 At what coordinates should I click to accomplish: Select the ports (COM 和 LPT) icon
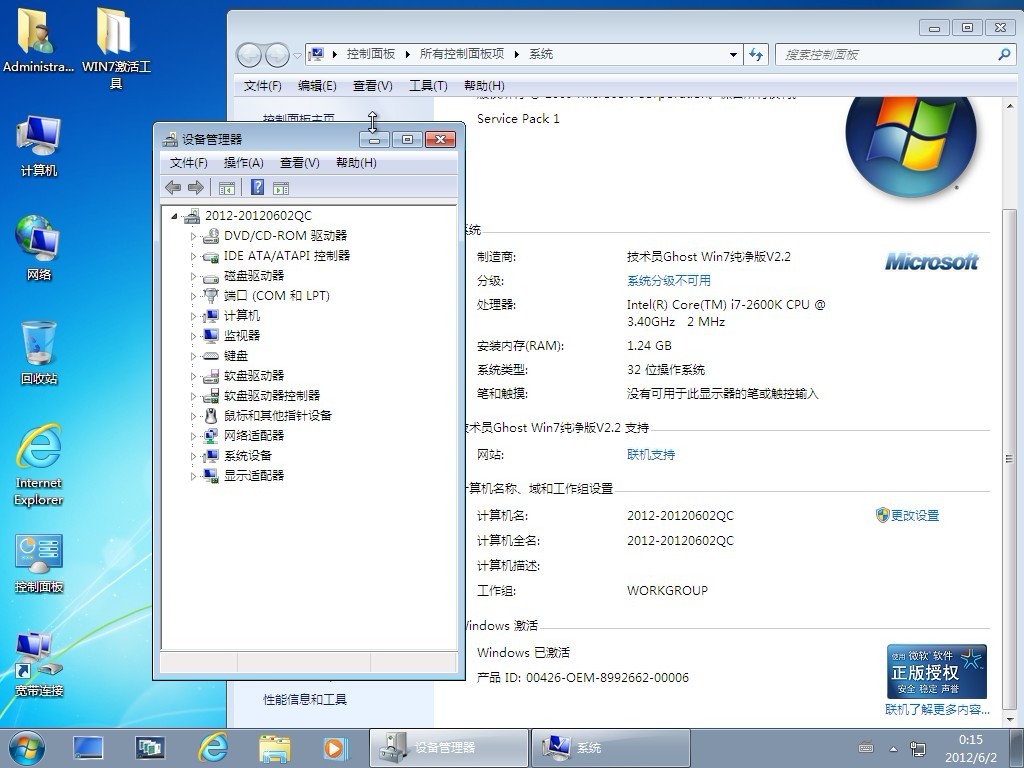point(211,296)
